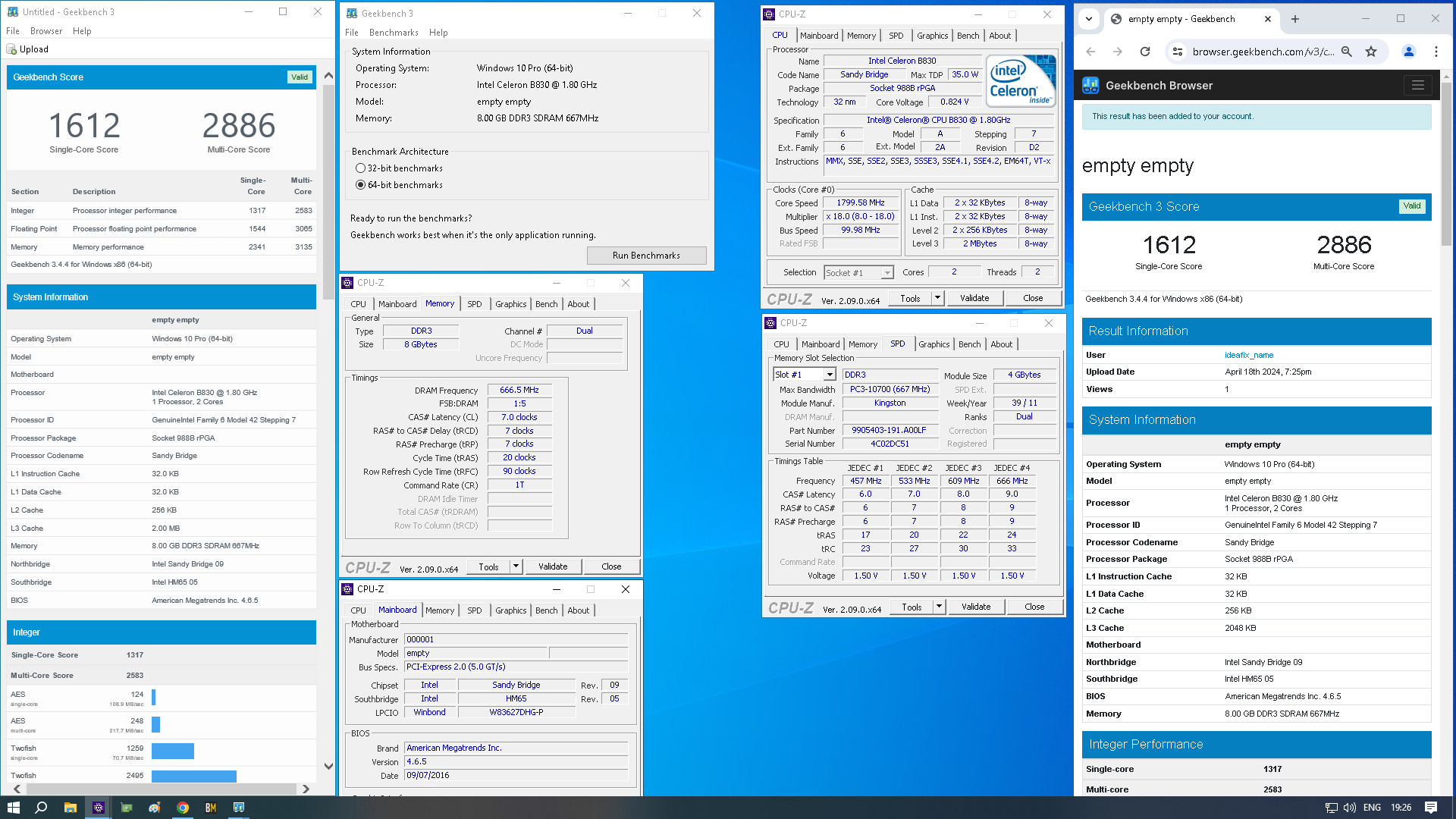Screen dimensions: 1456x819
Task: Switch to Bench tab in CPU-Z CPU window
Action: 968,36
